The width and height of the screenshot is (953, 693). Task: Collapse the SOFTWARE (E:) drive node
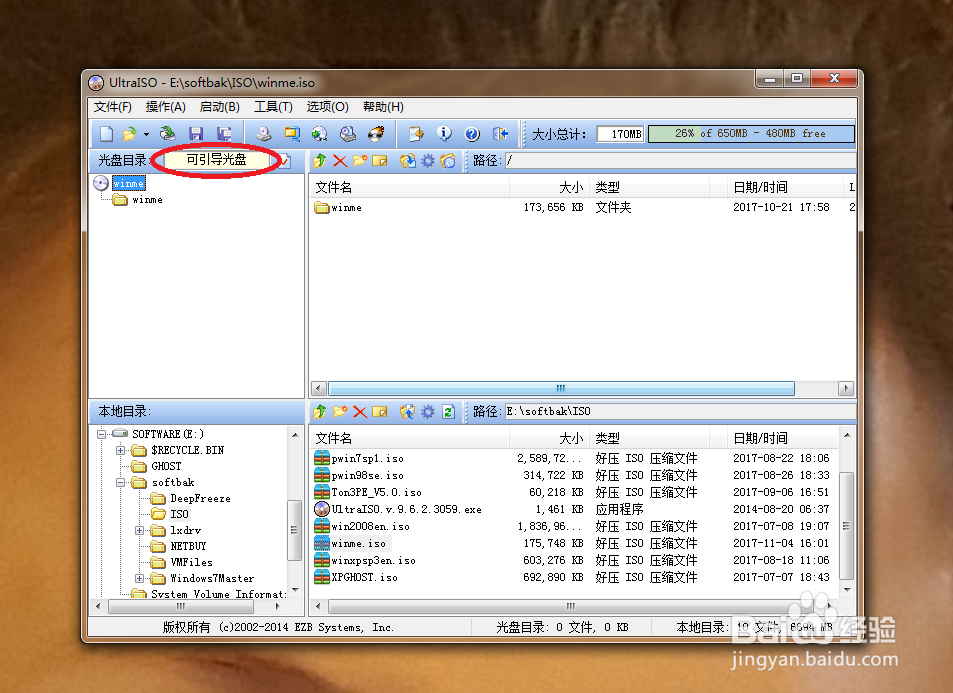[101, 434]
